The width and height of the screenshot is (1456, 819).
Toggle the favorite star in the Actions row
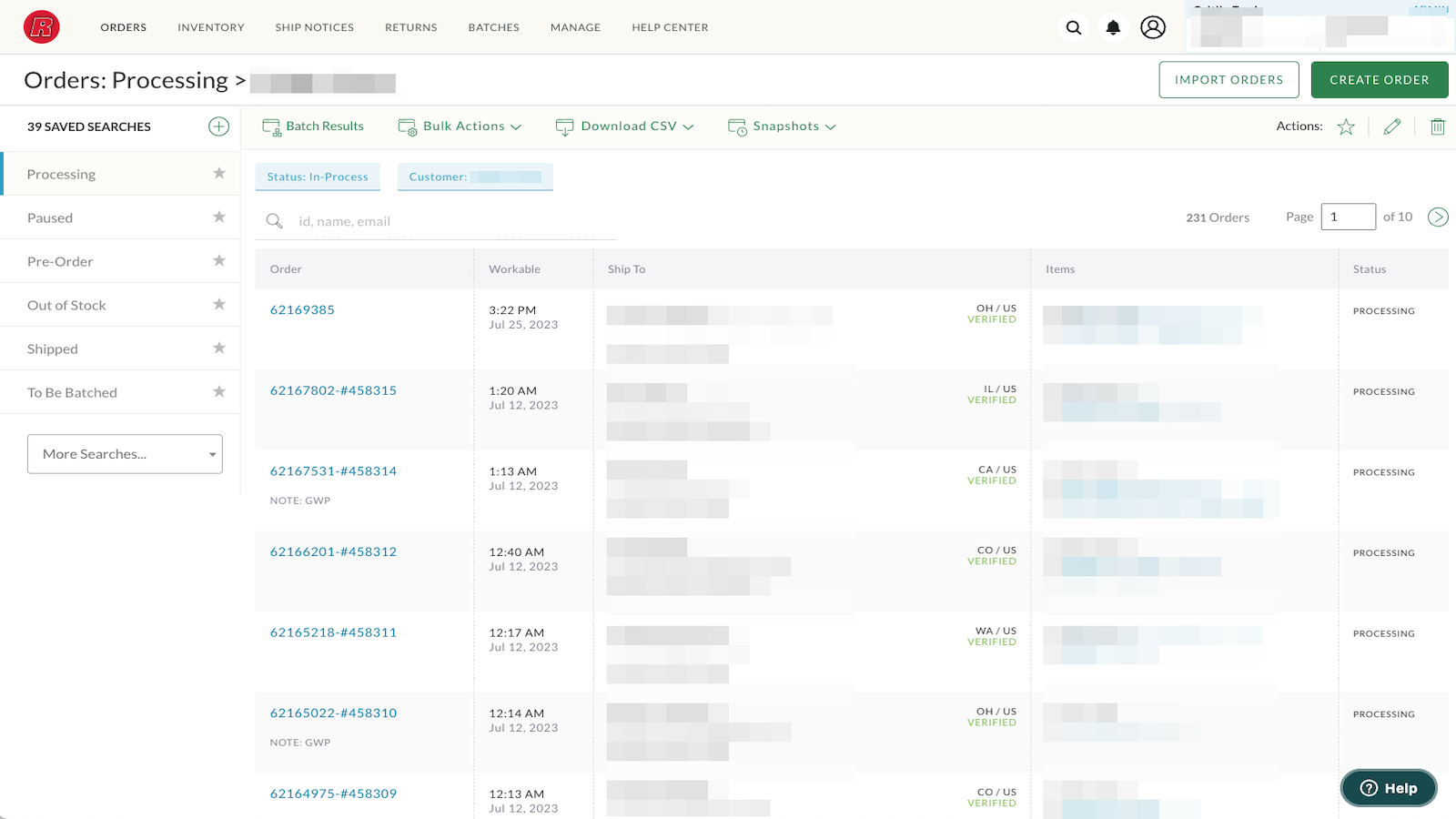1346,126
